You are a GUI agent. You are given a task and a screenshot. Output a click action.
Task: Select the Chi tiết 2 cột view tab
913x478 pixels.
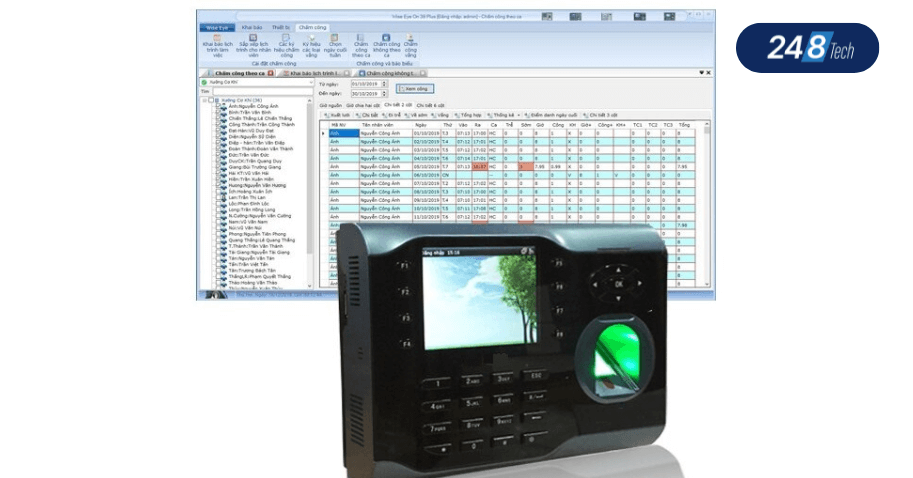pos(398,105)
